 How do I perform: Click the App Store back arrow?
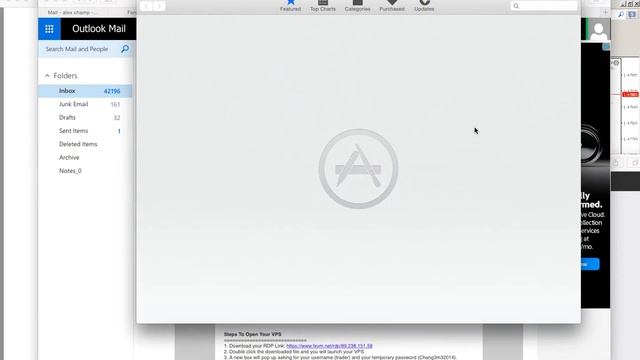point(146,6)
